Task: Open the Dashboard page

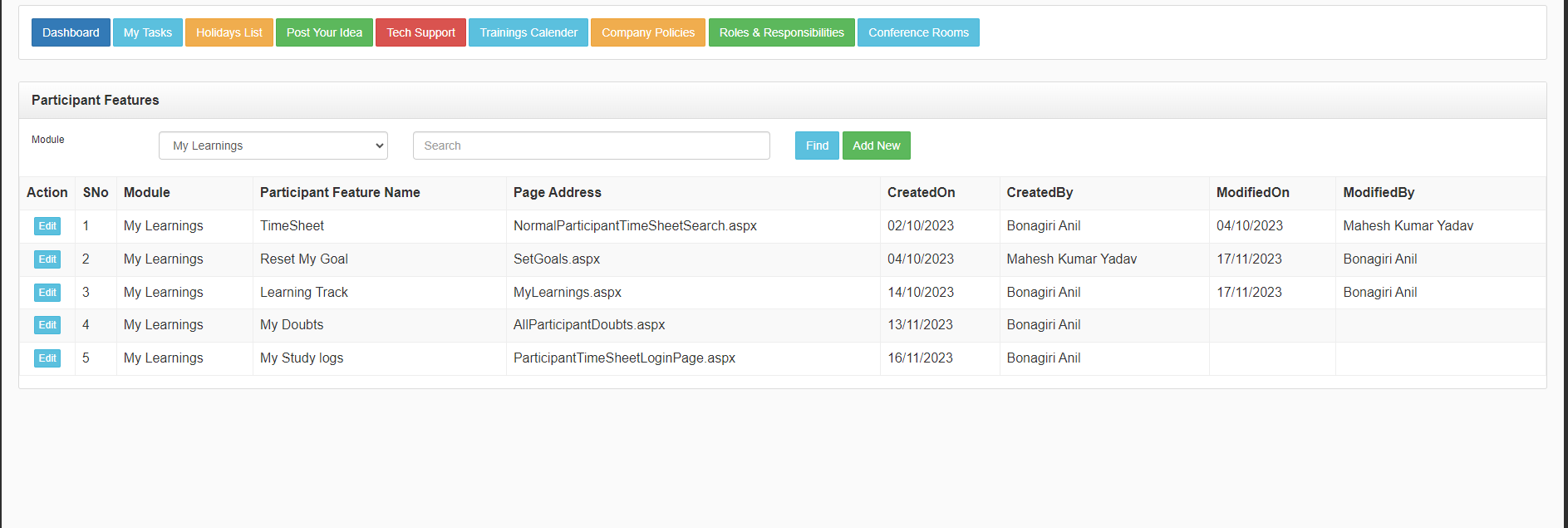Action: 71,32
